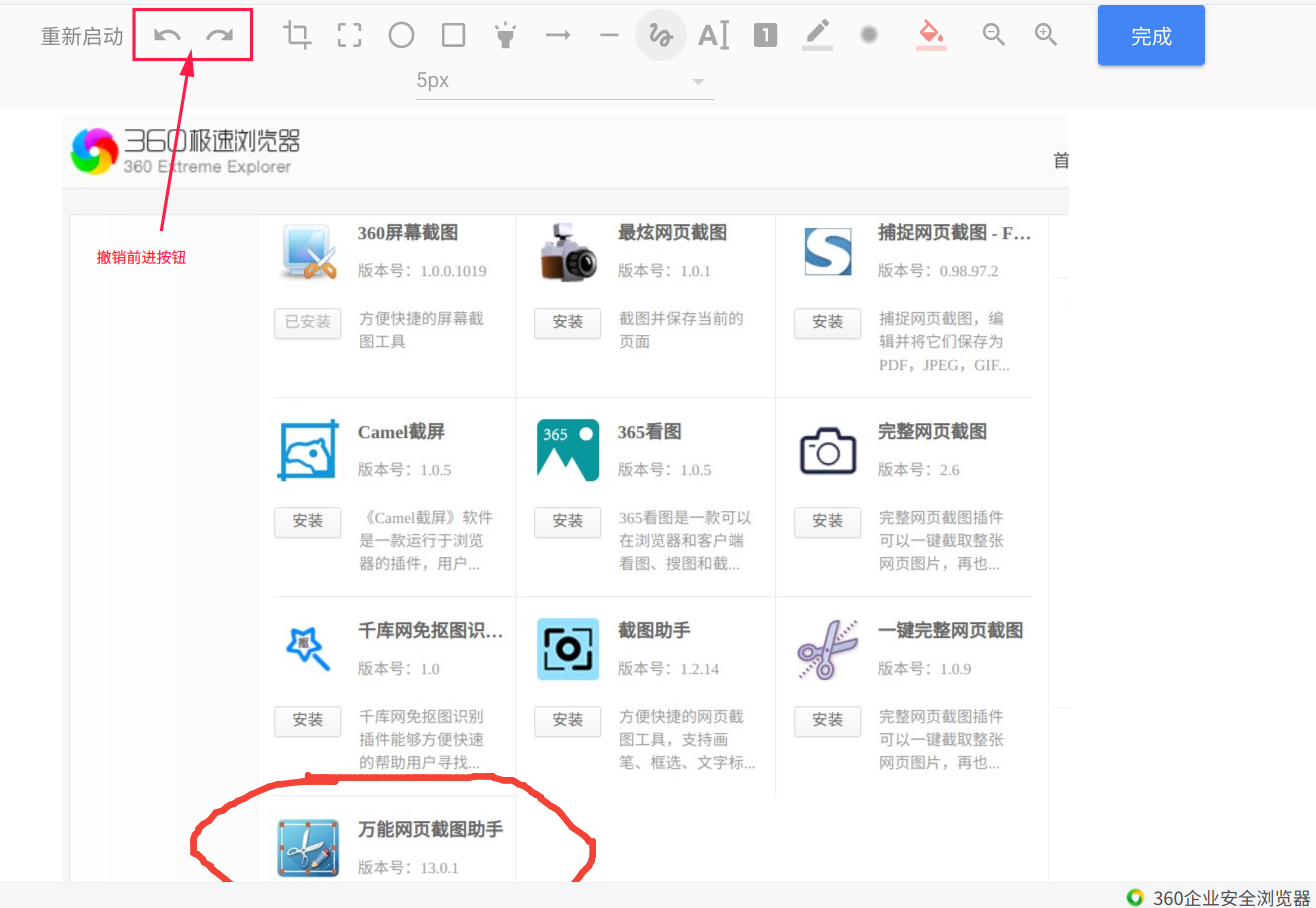Click the 截图助手 extension icon
The width and height of the screenshot is (1316, 908).
click(568, 649)
